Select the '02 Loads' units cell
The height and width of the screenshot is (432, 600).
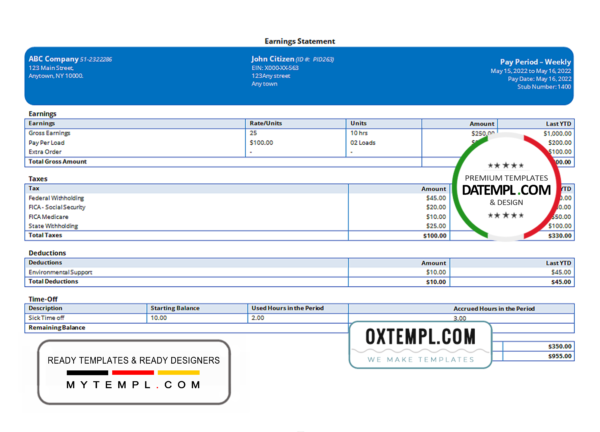[x=363, y=143]
